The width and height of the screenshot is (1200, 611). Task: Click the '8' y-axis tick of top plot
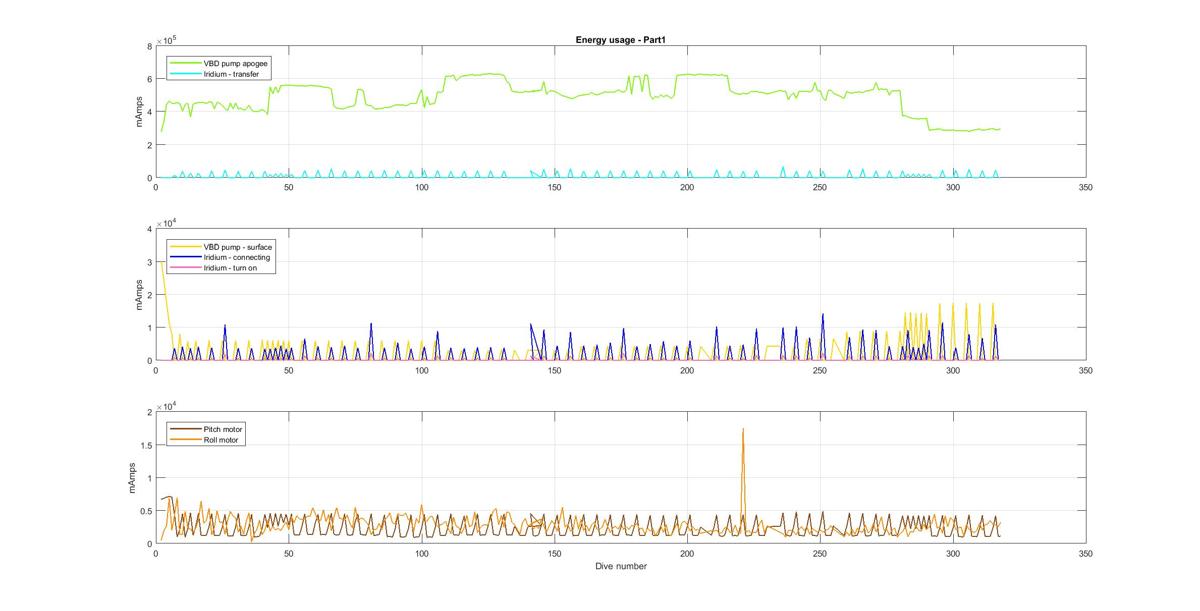(148, 46)
